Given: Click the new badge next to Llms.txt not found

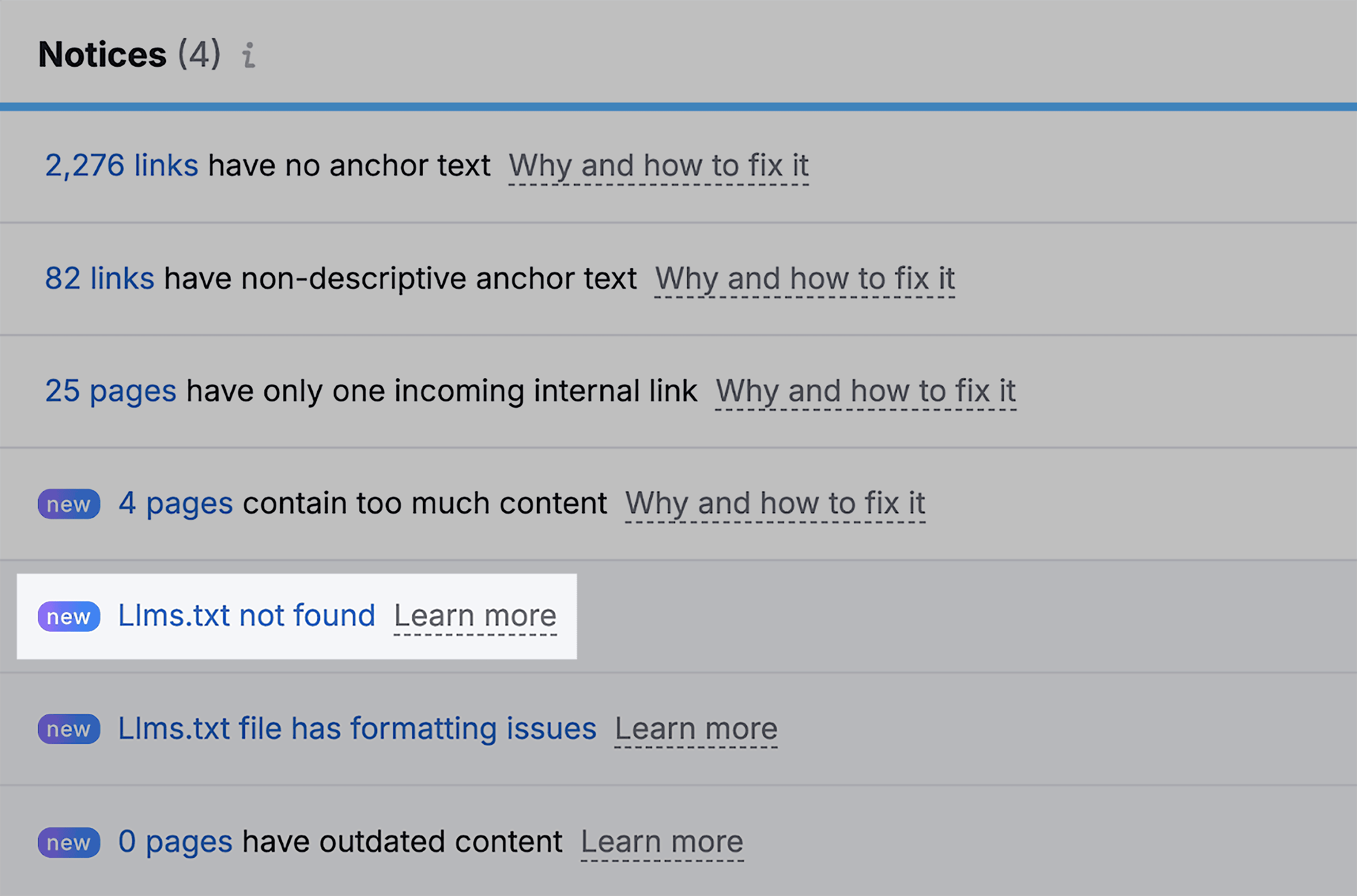Looking at the screenshot, I should (68, 616).
